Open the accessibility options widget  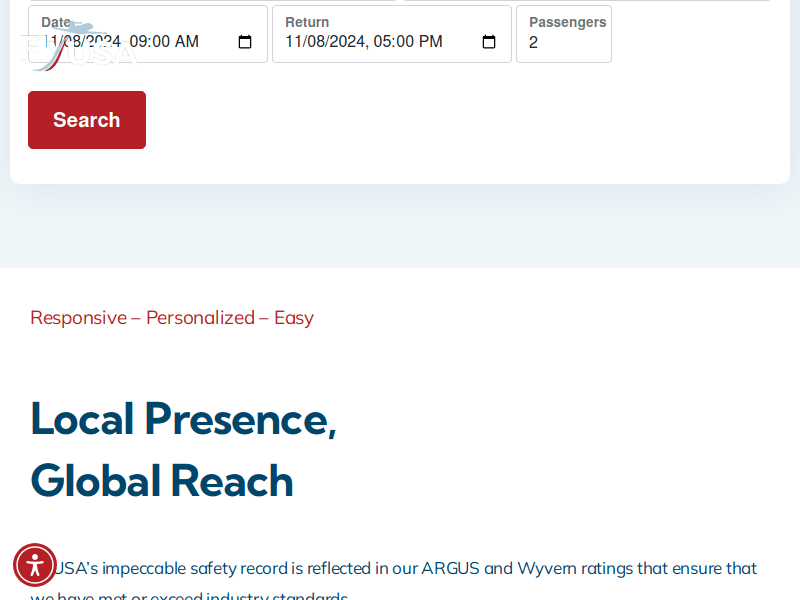pos(35,565)
